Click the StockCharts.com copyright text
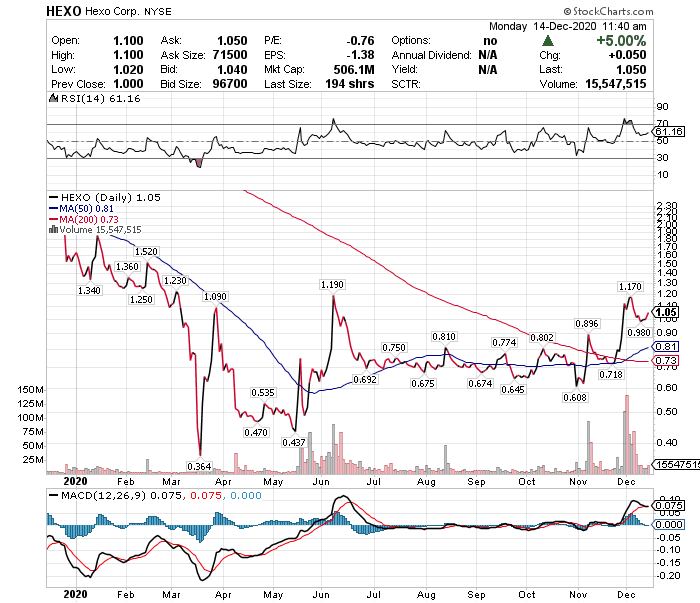 pyautogui.click(x=608, y=11)
